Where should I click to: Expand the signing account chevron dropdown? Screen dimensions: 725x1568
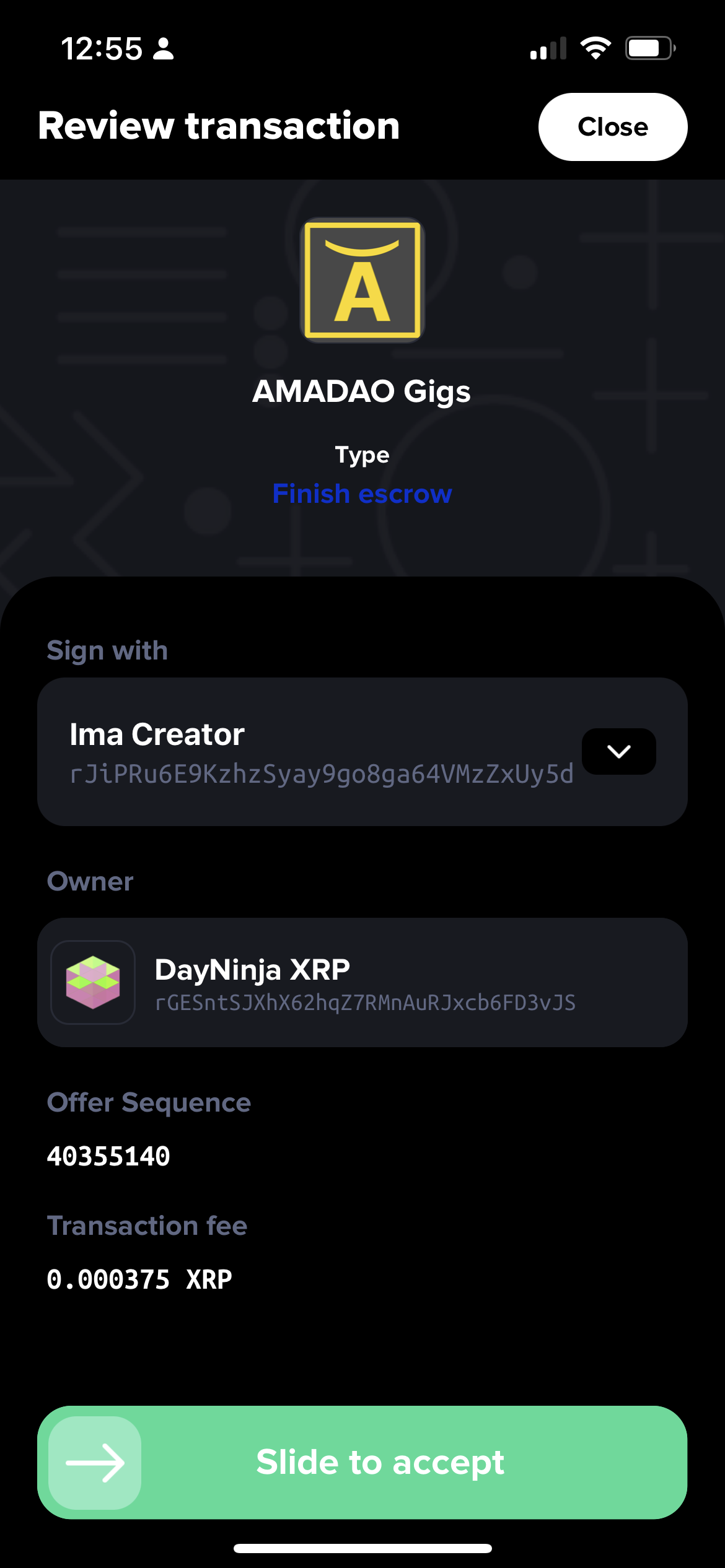618,751
